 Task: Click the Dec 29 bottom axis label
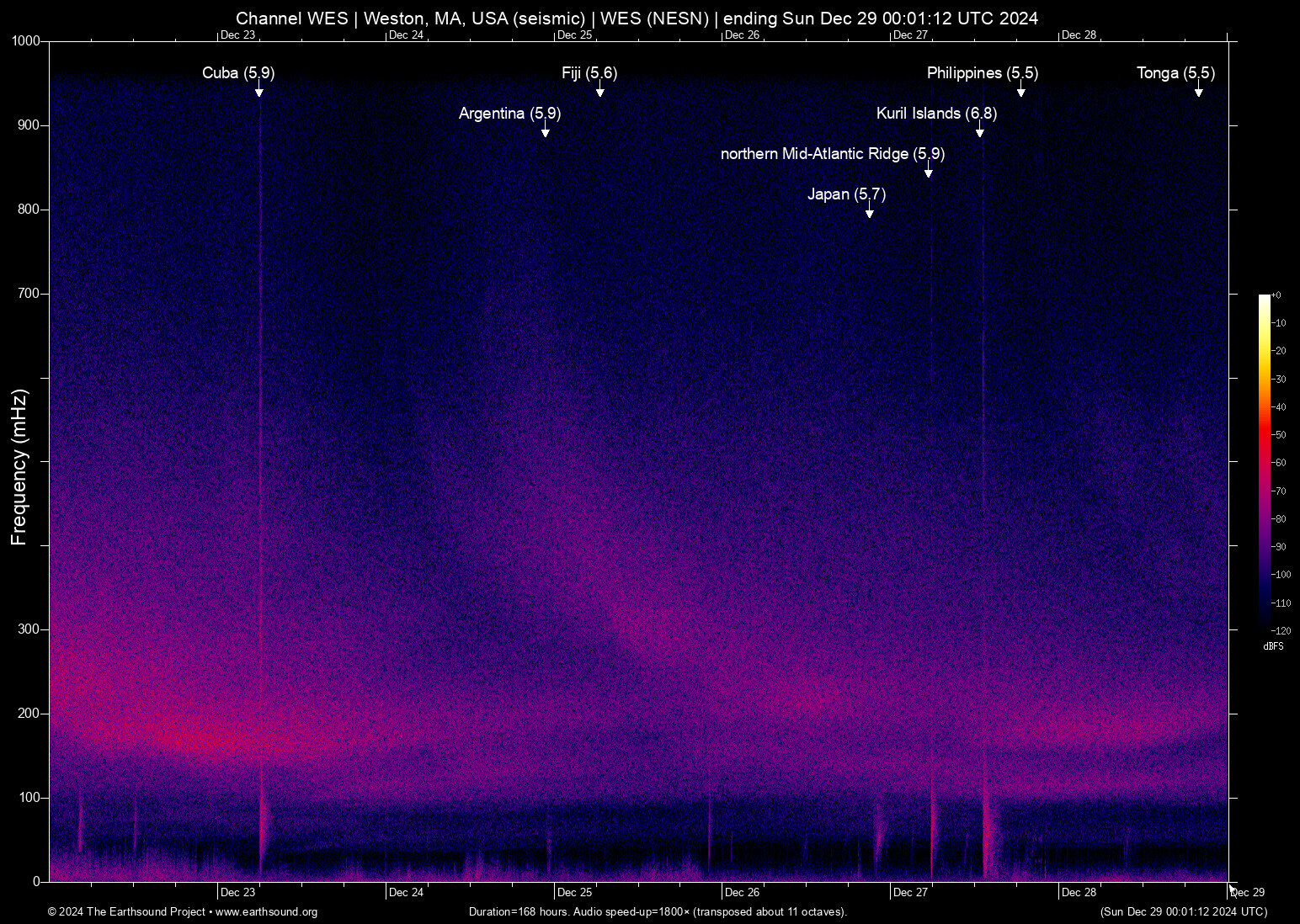click(1248, 893)
